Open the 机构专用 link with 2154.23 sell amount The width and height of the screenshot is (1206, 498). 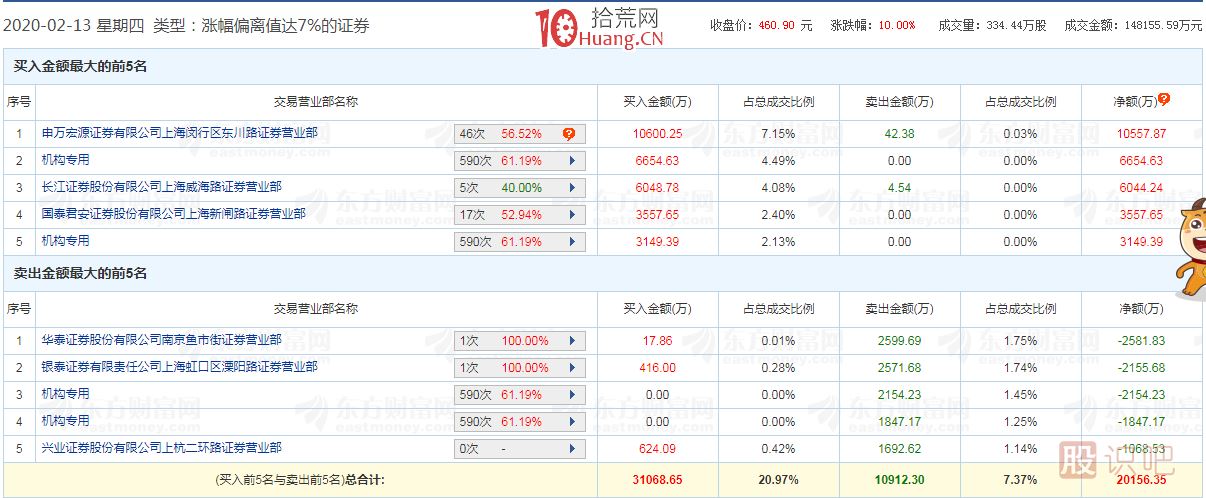click(x=65, y=394)
